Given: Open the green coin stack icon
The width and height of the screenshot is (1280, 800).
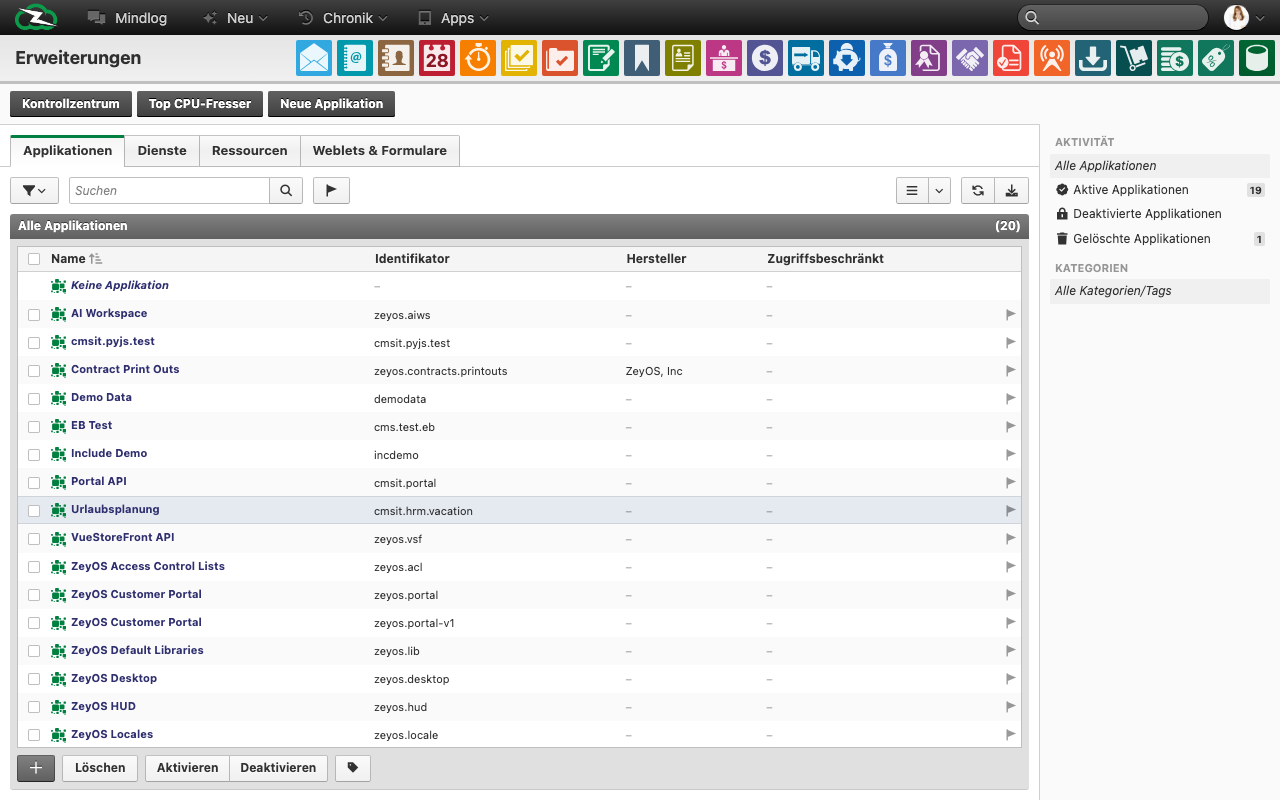Looking at the screenshot, I should click(x=1175, y=58).
